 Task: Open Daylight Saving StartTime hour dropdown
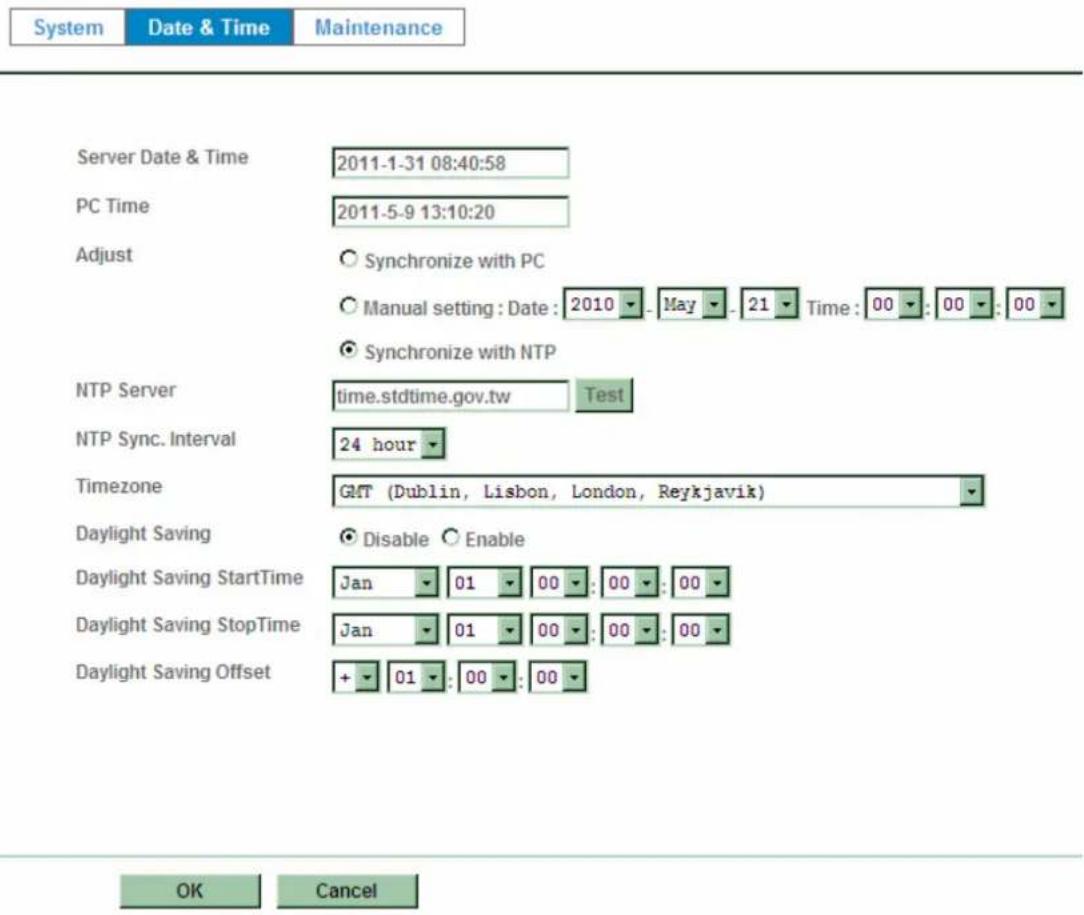559,583
